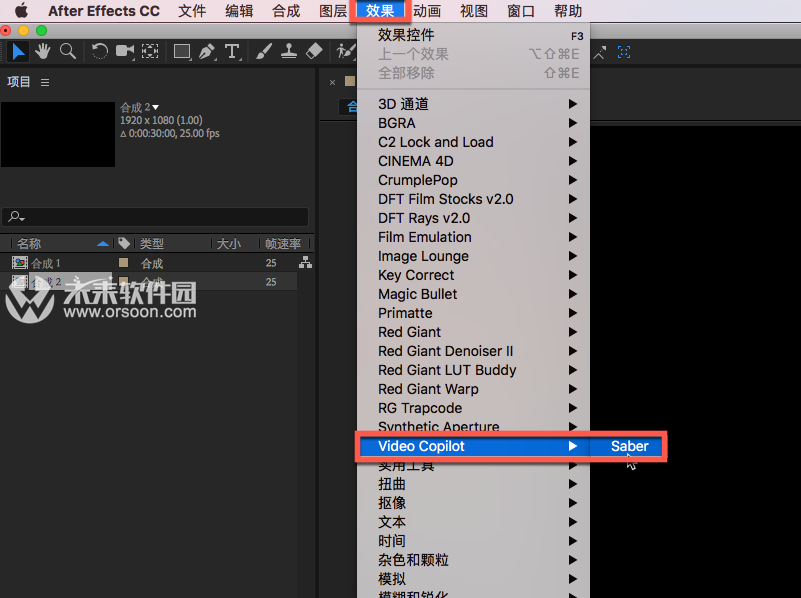Open the 动画 menu
Screen dimensions: 801x598
click(x=427, y=11)
